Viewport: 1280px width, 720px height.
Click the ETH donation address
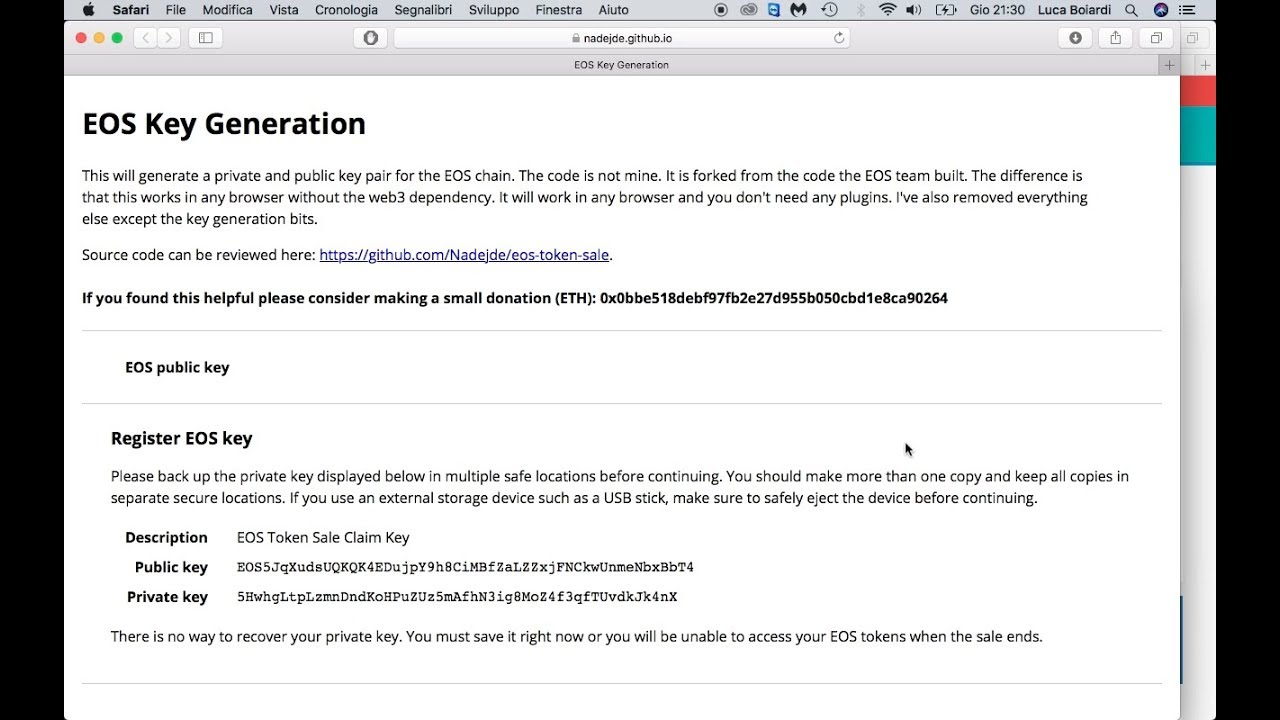point(774,298)
